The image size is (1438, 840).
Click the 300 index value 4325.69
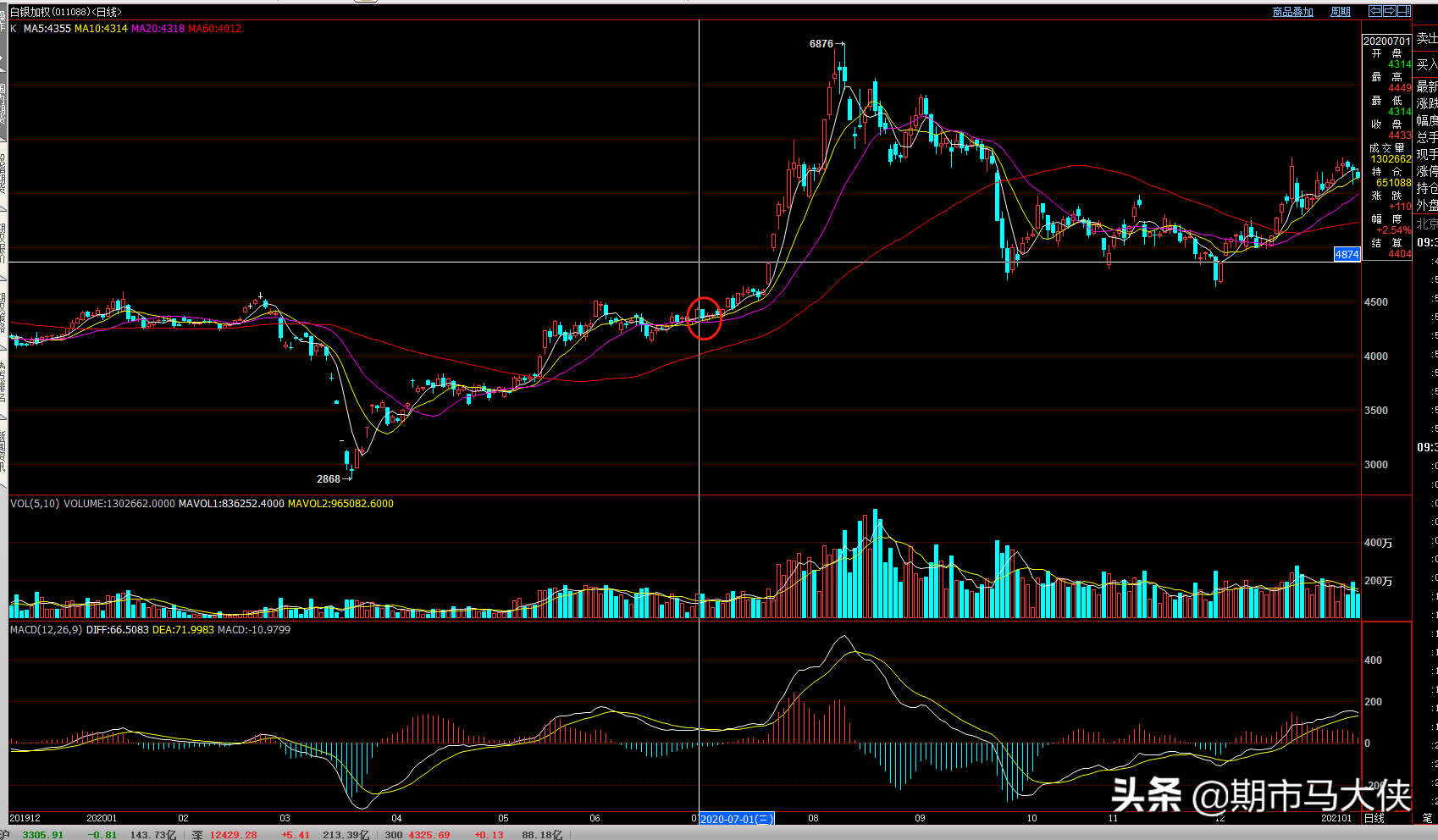tap(429, 835)
